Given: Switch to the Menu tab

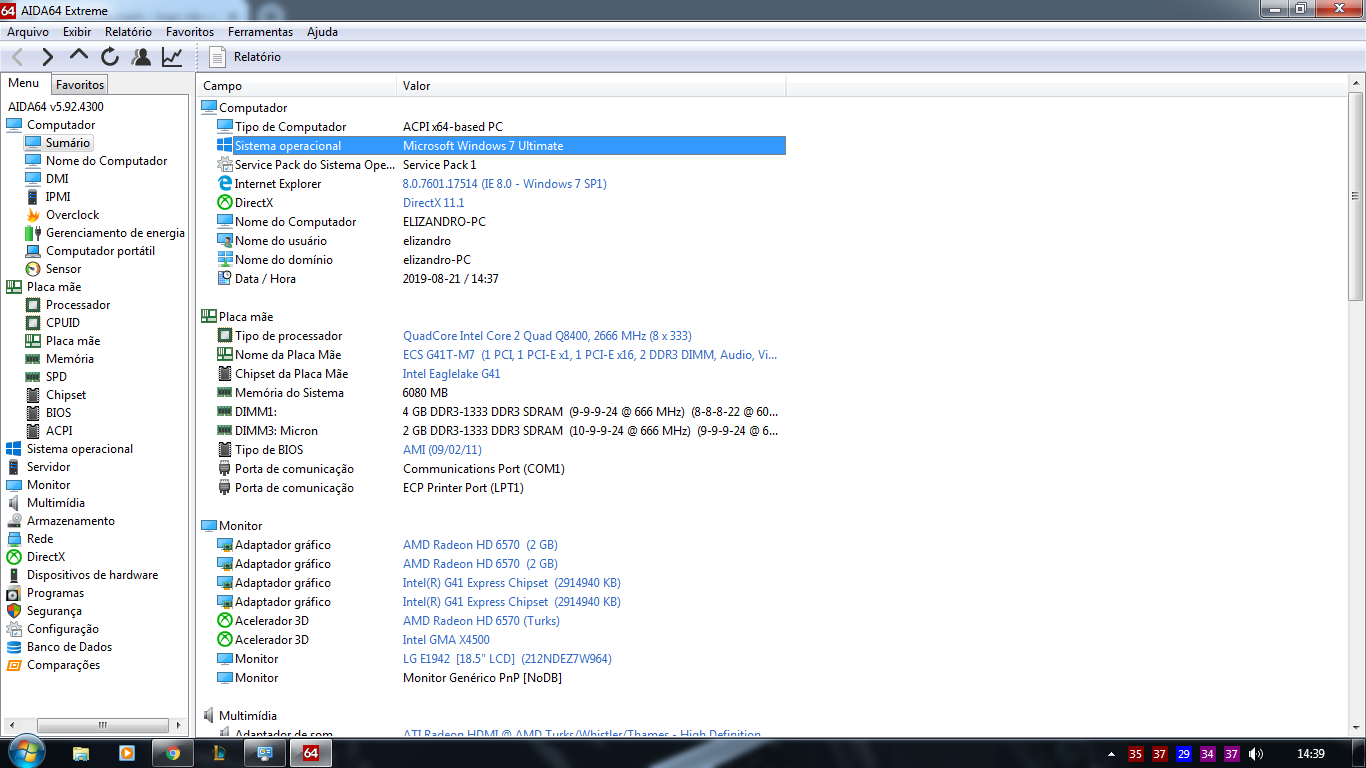Looking at the screenshot, I should tap(24, 84).
